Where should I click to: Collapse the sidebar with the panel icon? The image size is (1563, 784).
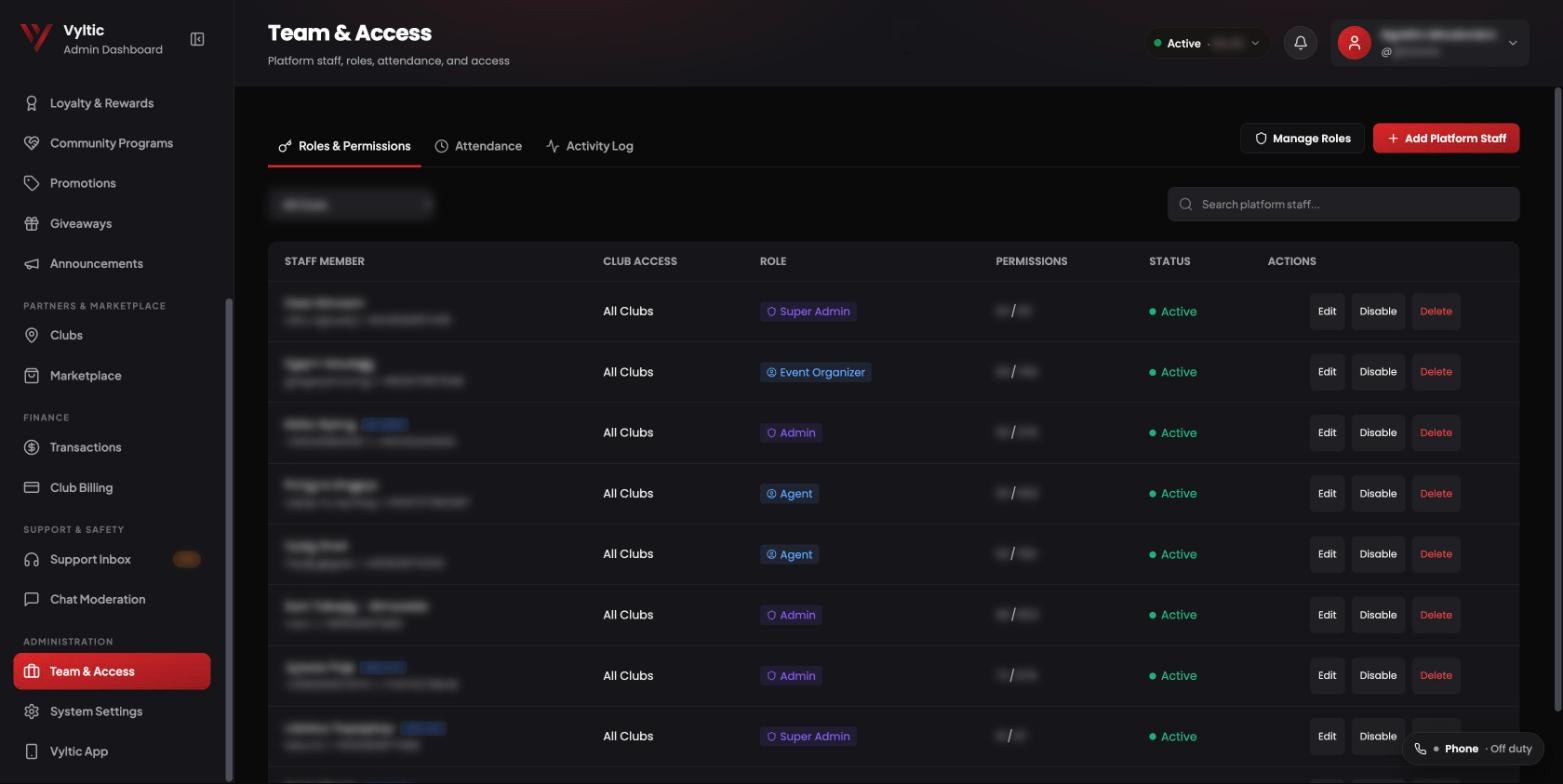(197, 39)
